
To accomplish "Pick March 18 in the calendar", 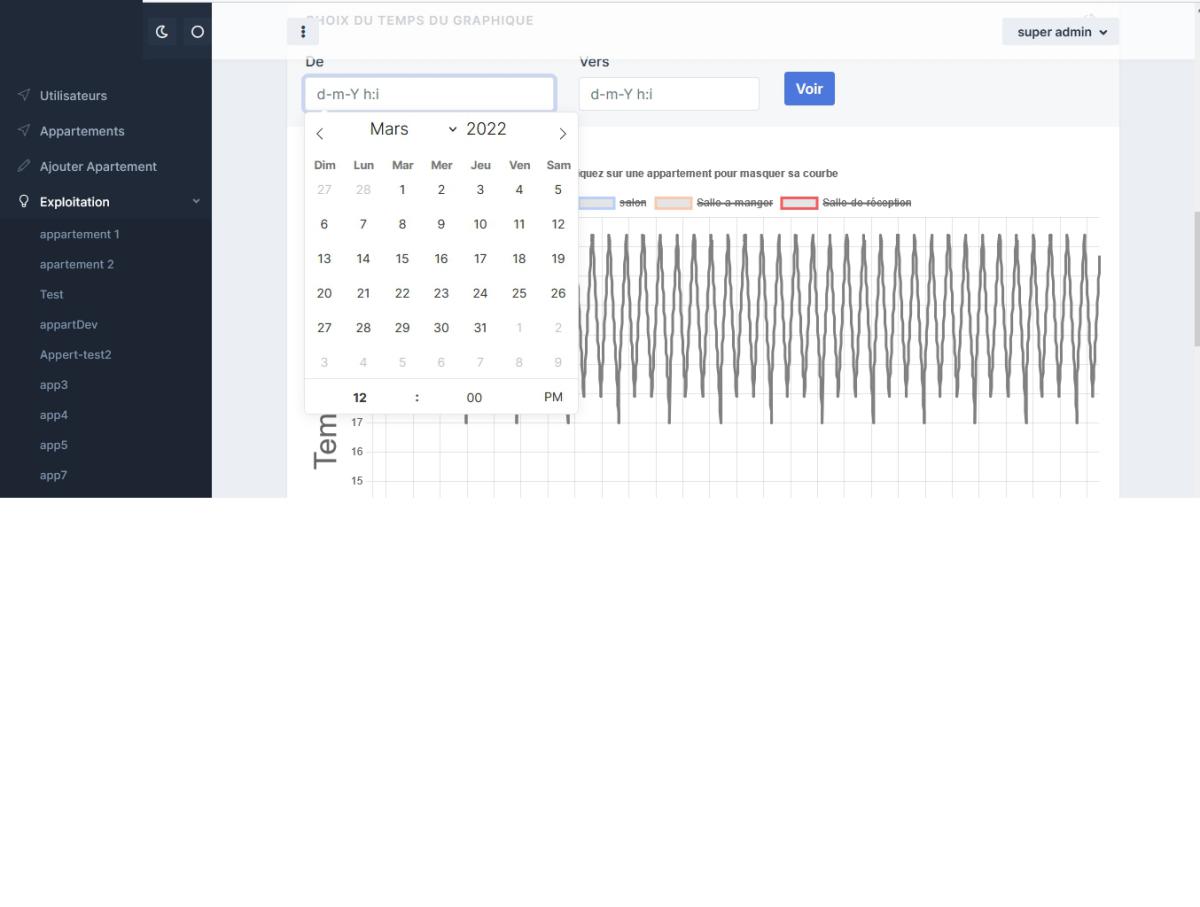I will (x=519, y=259).
